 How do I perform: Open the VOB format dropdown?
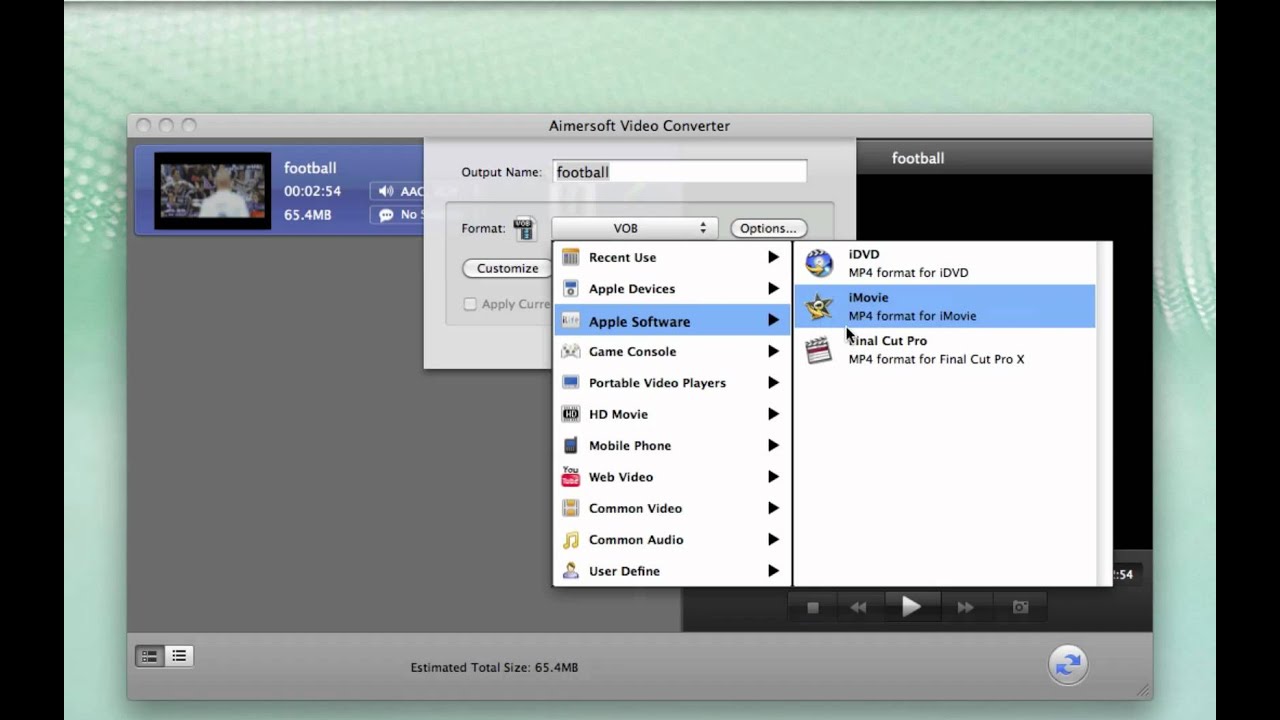click(634, 228)
